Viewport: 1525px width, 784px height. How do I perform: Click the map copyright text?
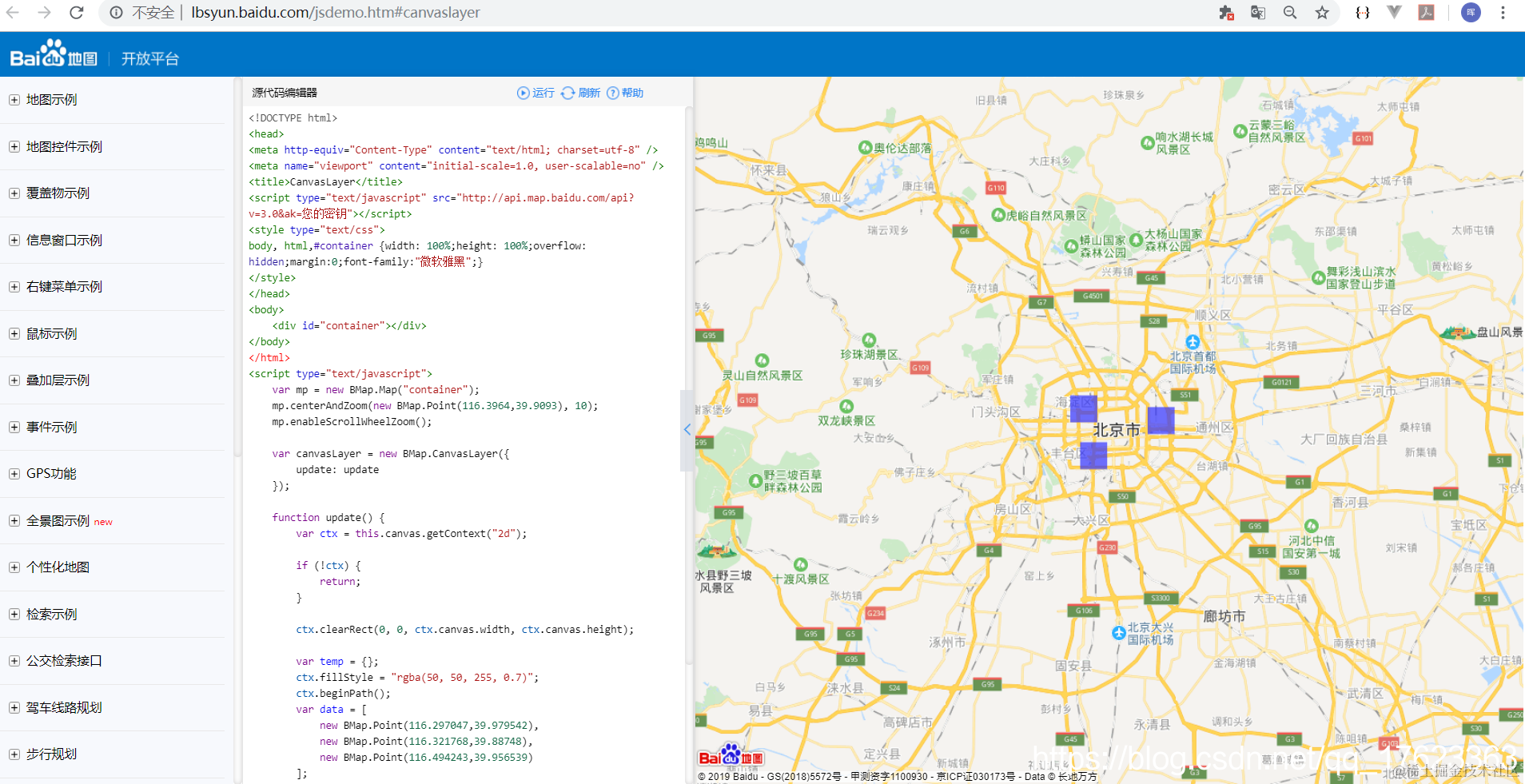tap(898, 776)
